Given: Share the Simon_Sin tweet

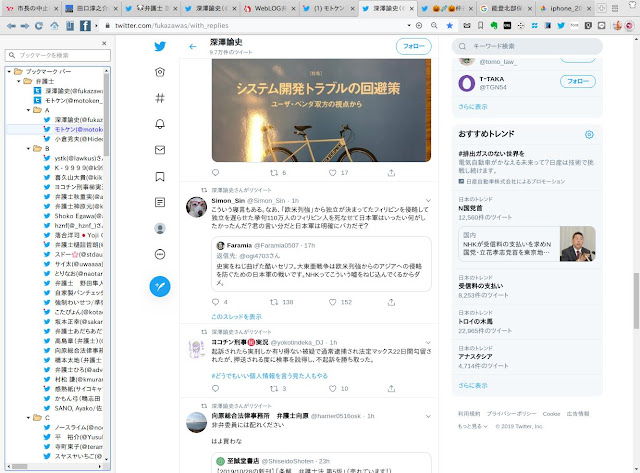Looking at the screenshot, I should coord(391,302).
